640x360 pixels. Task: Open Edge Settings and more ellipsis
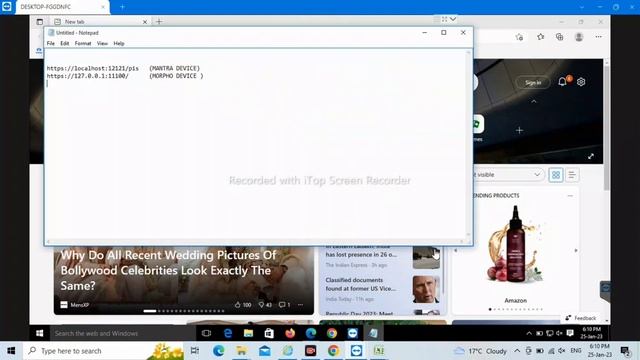(598, 37)
